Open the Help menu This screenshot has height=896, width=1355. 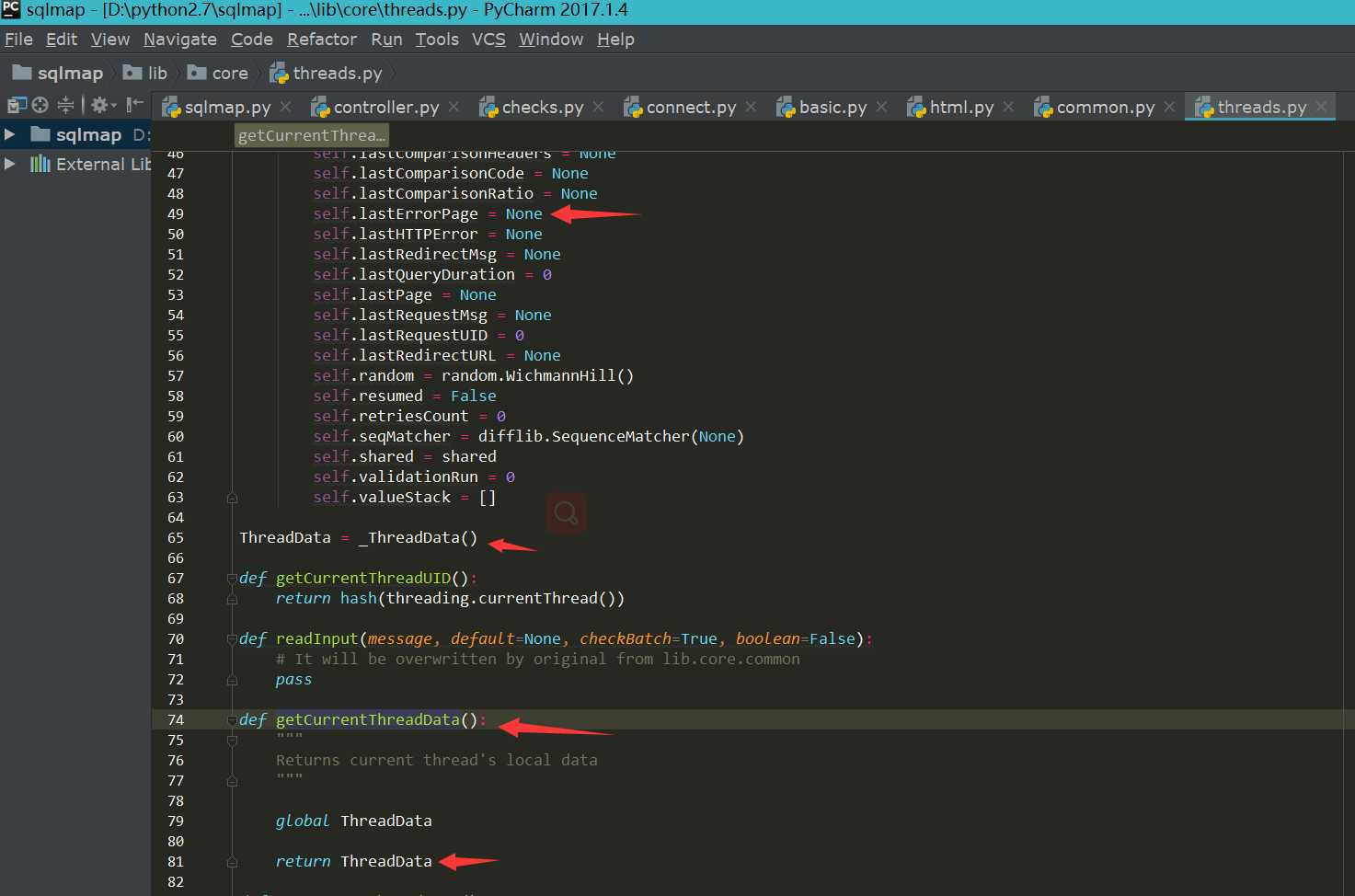[x=615, y=40]
